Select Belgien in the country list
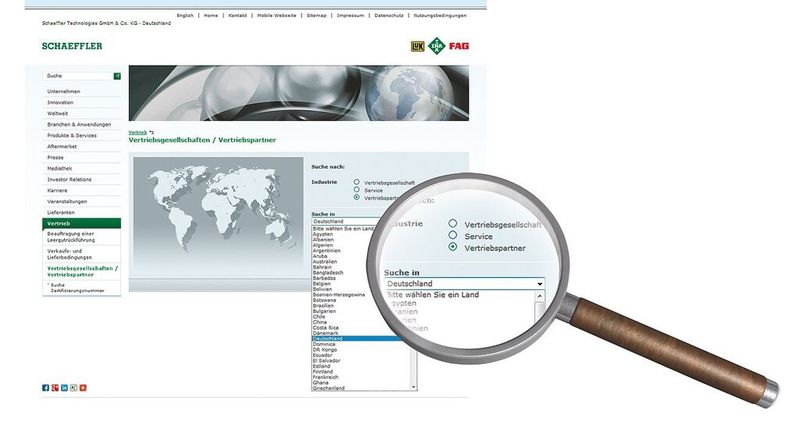800x425 pixels. point(322,284)
